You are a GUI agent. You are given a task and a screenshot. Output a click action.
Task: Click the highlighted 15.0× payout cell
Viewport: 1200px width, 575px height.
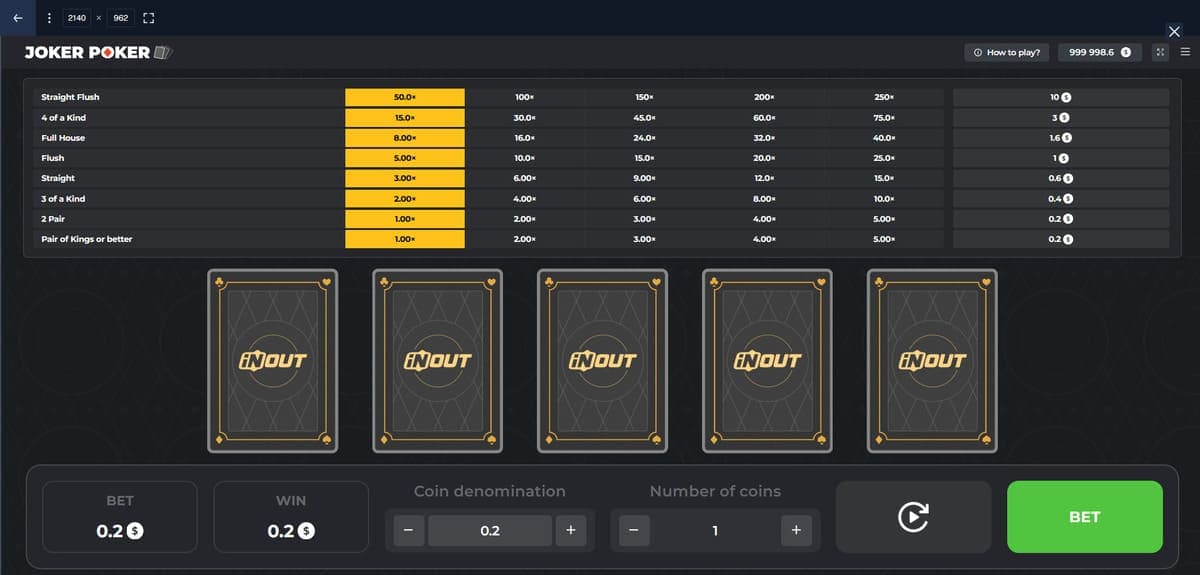pos(405,118)
